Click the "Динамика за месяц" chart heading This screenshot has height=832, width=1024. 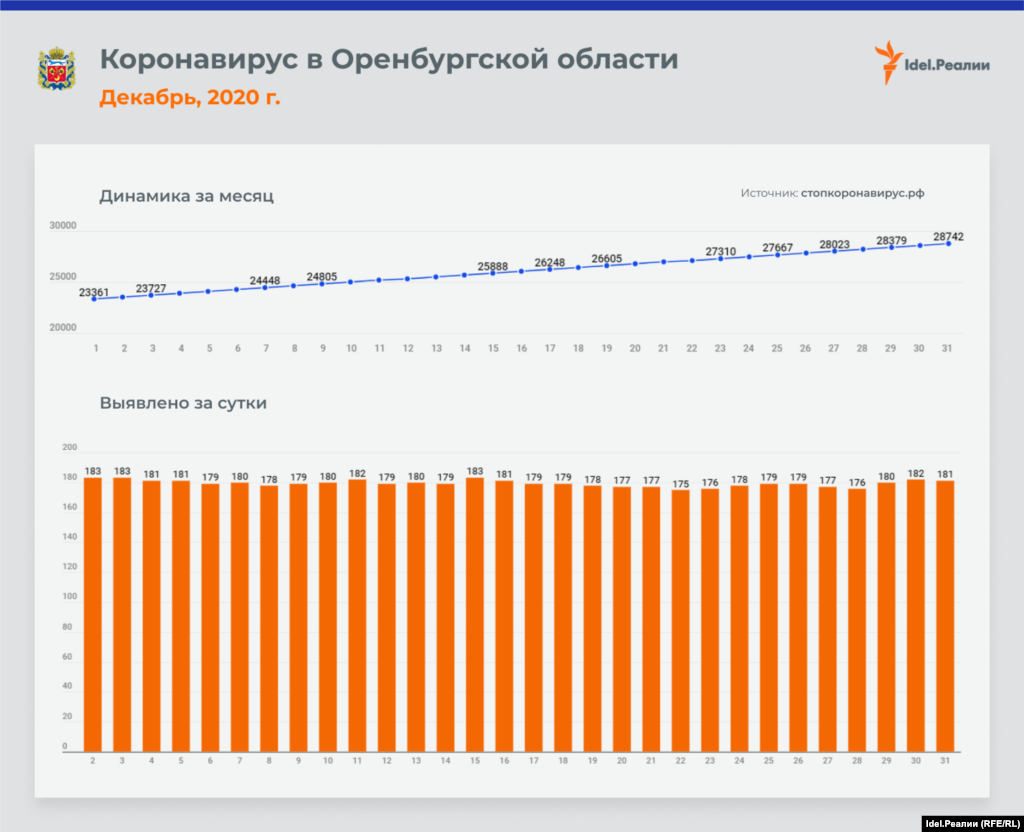pyautogui.click(x=186, y=196)
